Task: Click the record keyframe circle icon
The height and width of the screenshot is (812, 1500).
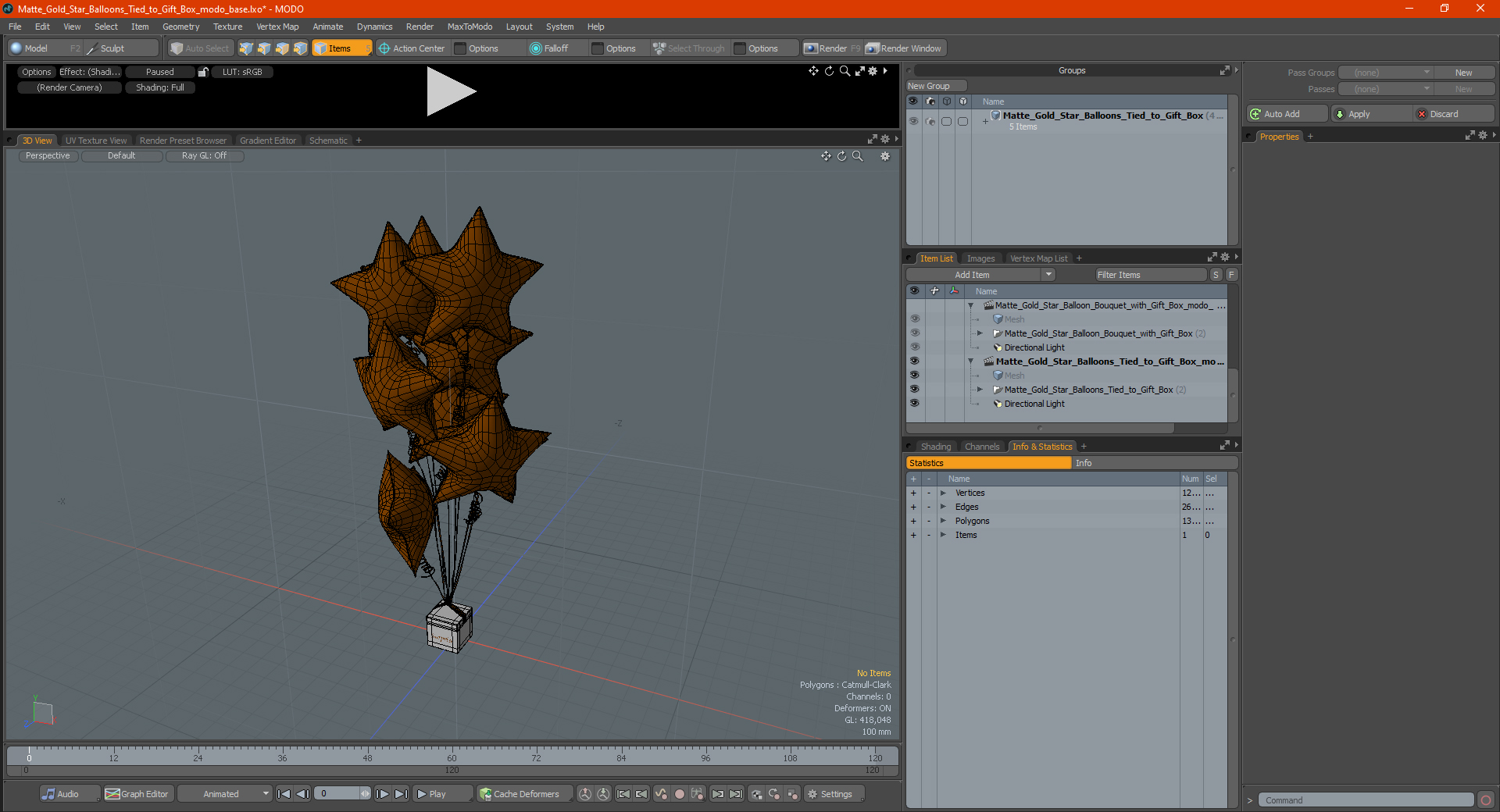Action: pos(680,794)
